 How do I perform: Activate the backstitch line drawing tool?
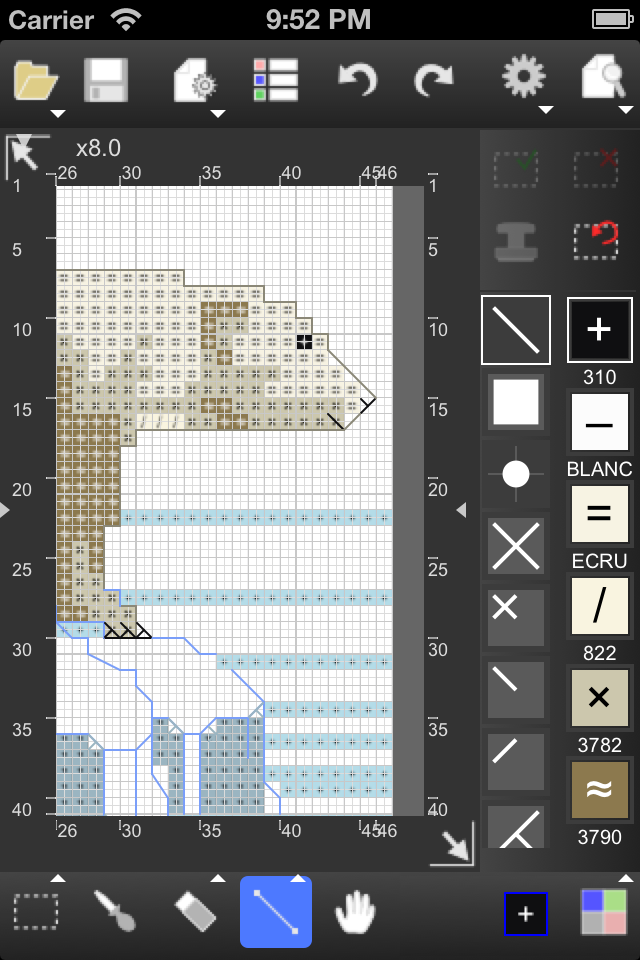point(276,912)
